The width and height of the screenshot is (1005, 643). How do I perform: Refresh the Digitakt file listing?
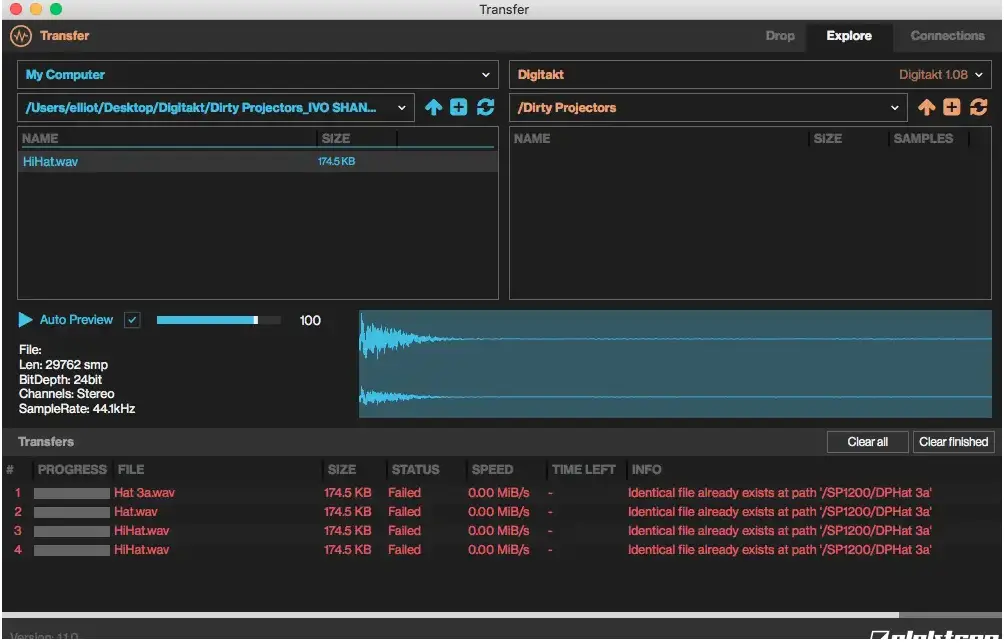[977, 107]
